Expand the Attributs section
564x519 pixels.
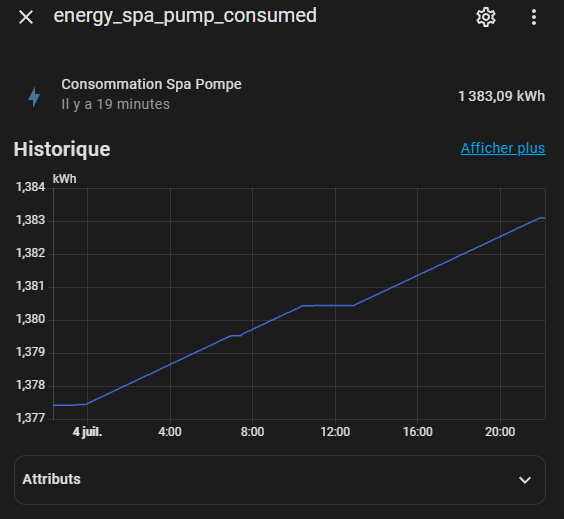[280, 480]
